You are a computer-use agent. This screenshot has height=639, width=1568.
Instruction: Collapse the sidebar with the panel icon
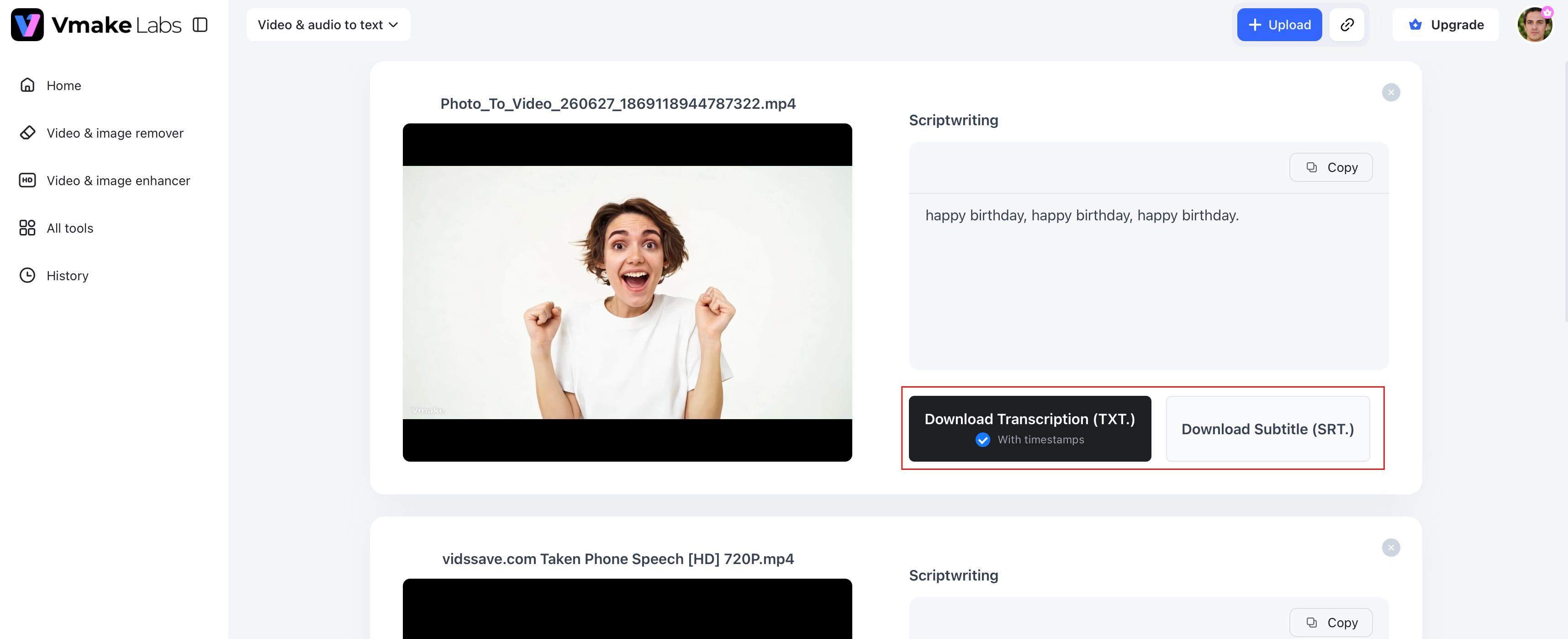pos(200,25)
